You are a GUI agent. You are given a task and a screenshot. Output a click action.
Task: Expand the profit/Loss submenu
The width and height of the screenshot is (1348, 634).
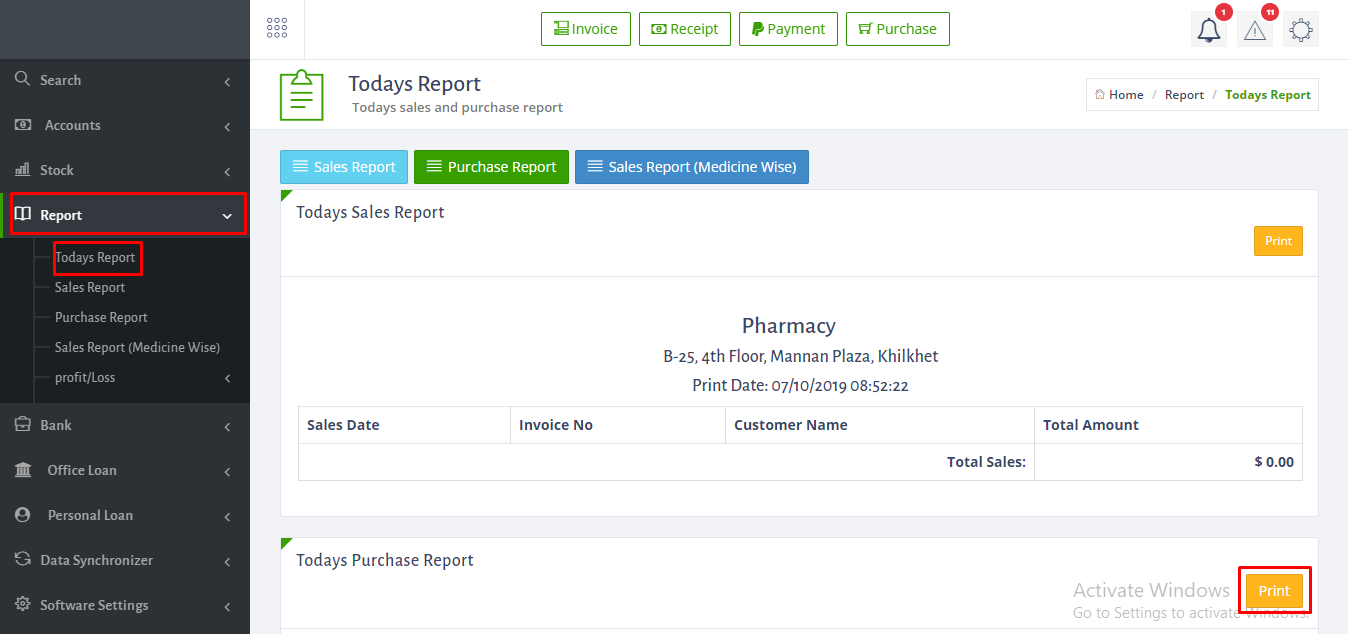click(227, 378)
